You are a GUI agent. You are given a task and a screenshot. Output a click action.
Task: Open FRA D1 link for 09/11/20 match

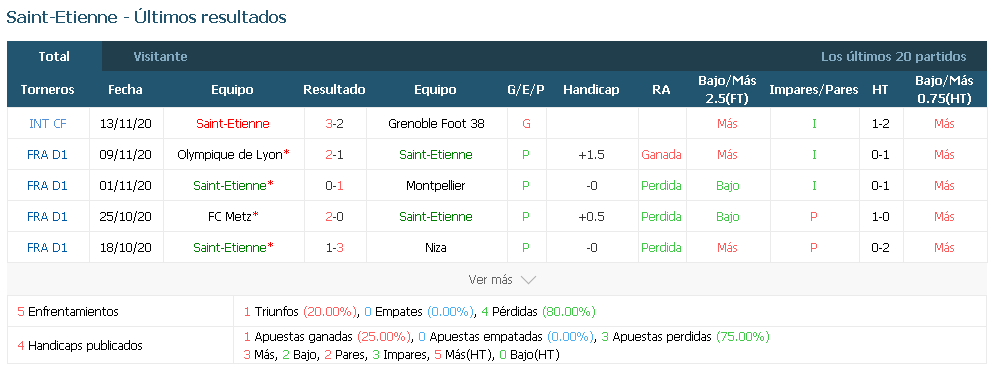48,155
